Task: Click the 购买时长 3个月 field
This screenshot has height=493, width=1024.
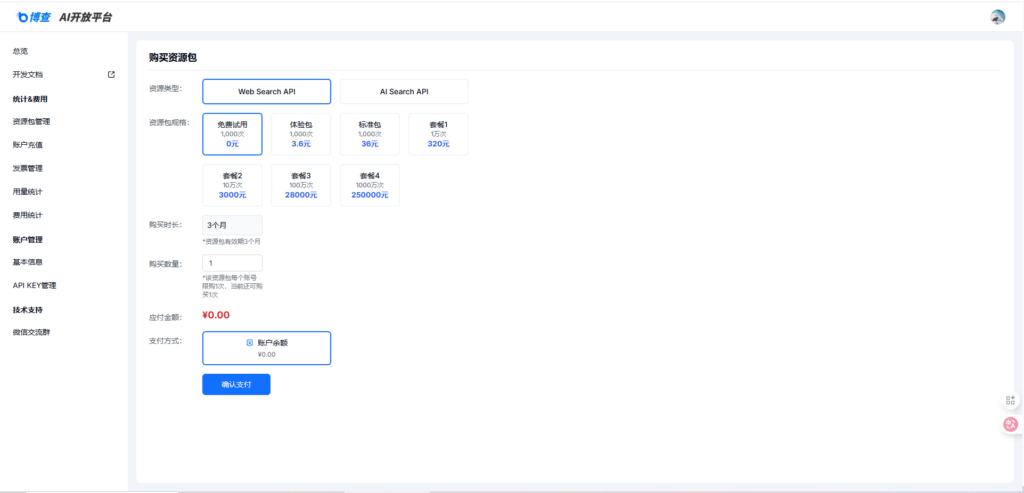Action: 232,225
